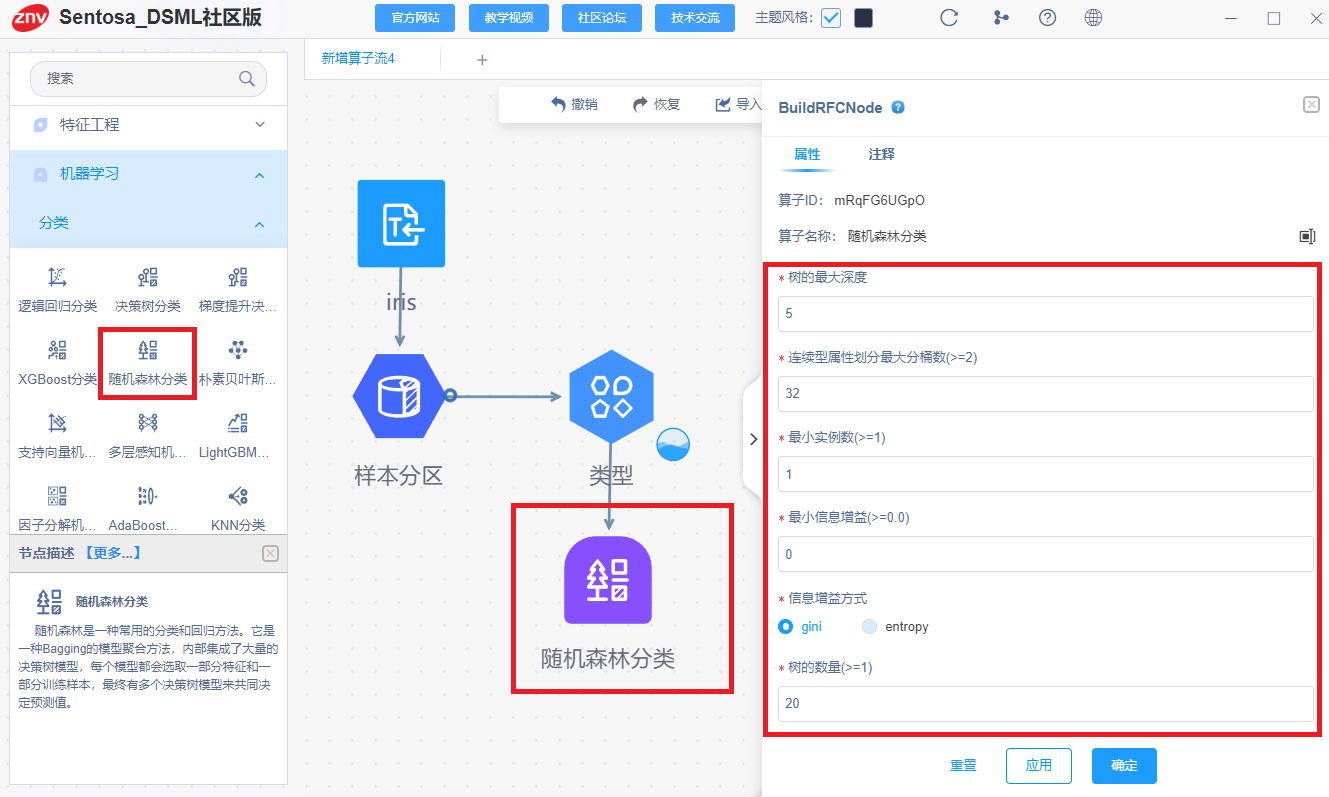Click the 重置 link
This screenshot has width=1329, height=797.
[963, 766]
